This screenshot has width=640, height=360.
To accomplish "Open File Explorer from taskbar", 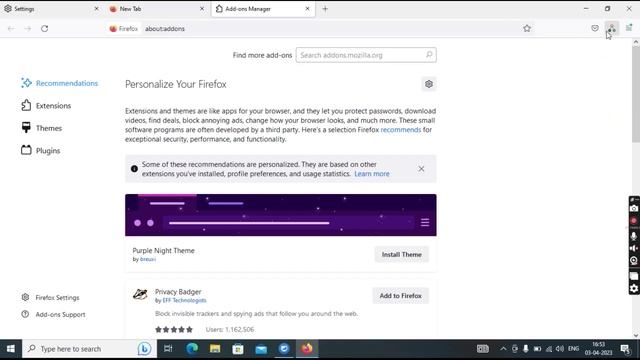I will [215, 349].
